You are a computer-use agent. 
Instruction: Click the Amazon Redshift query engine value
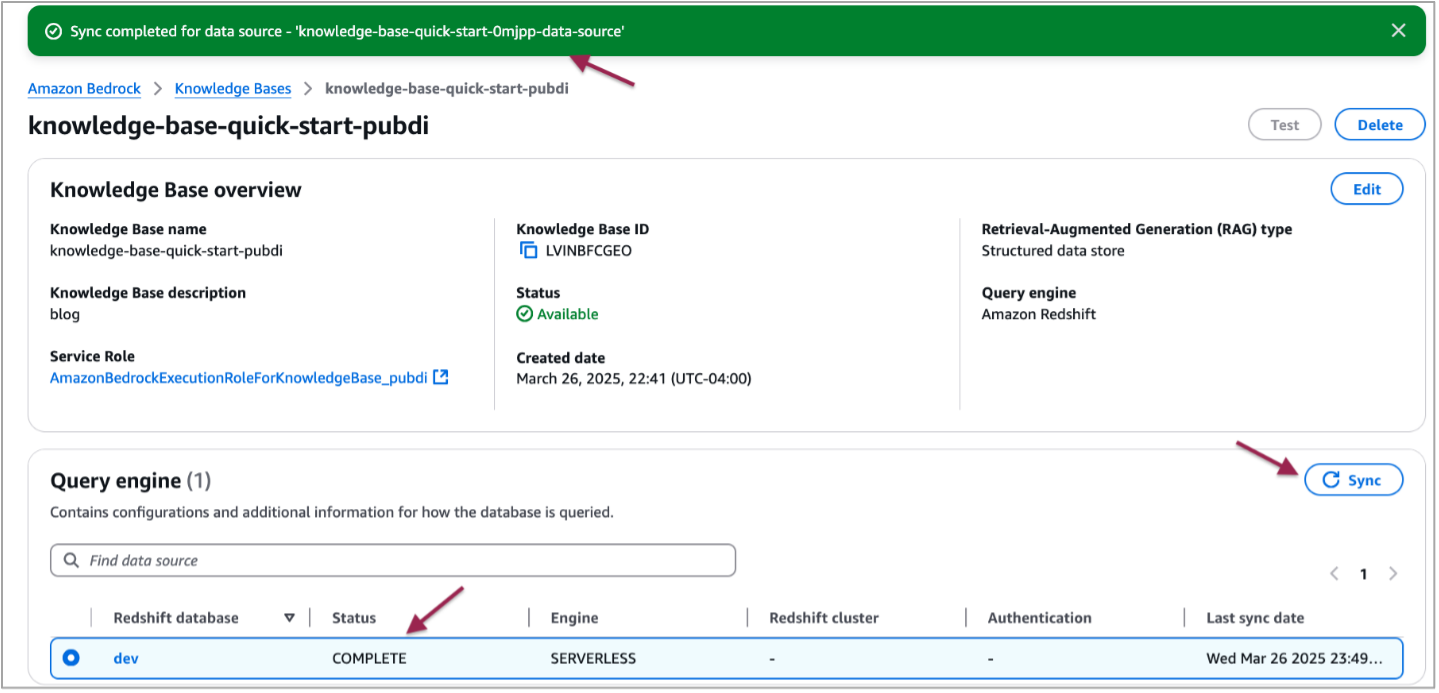(x=1039, y=314)
